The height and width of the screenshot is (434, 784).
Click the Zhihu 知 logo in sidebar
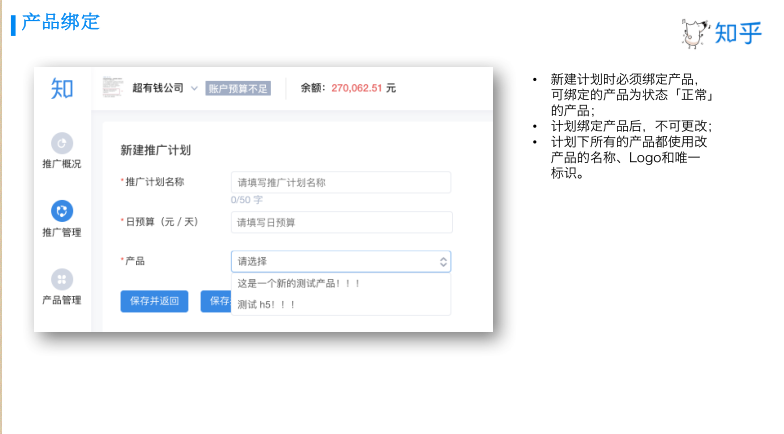[62, 89]
